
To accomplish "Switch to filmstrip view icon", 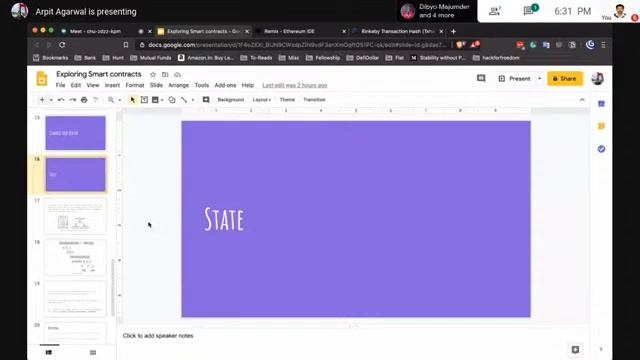I will [x=49, y=352].
